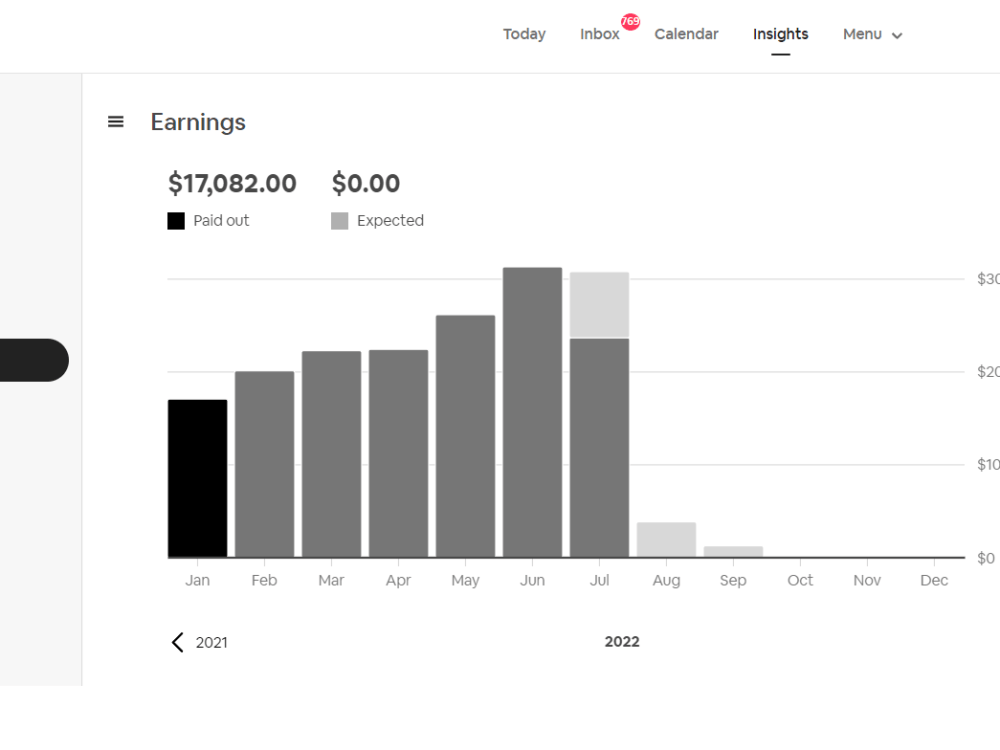Open the hamburger menu beside Earnings
This screenshot has height=750, width=1000.
tap(115, 121)
